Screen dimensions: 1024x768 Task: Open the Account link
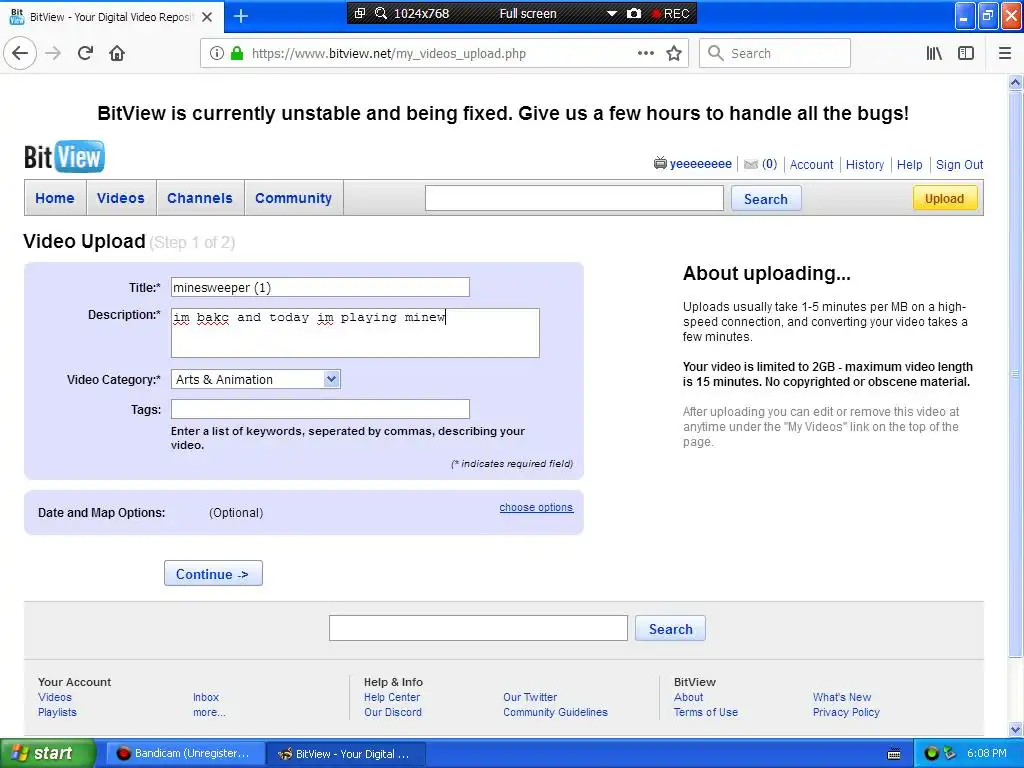pos(811,165)
